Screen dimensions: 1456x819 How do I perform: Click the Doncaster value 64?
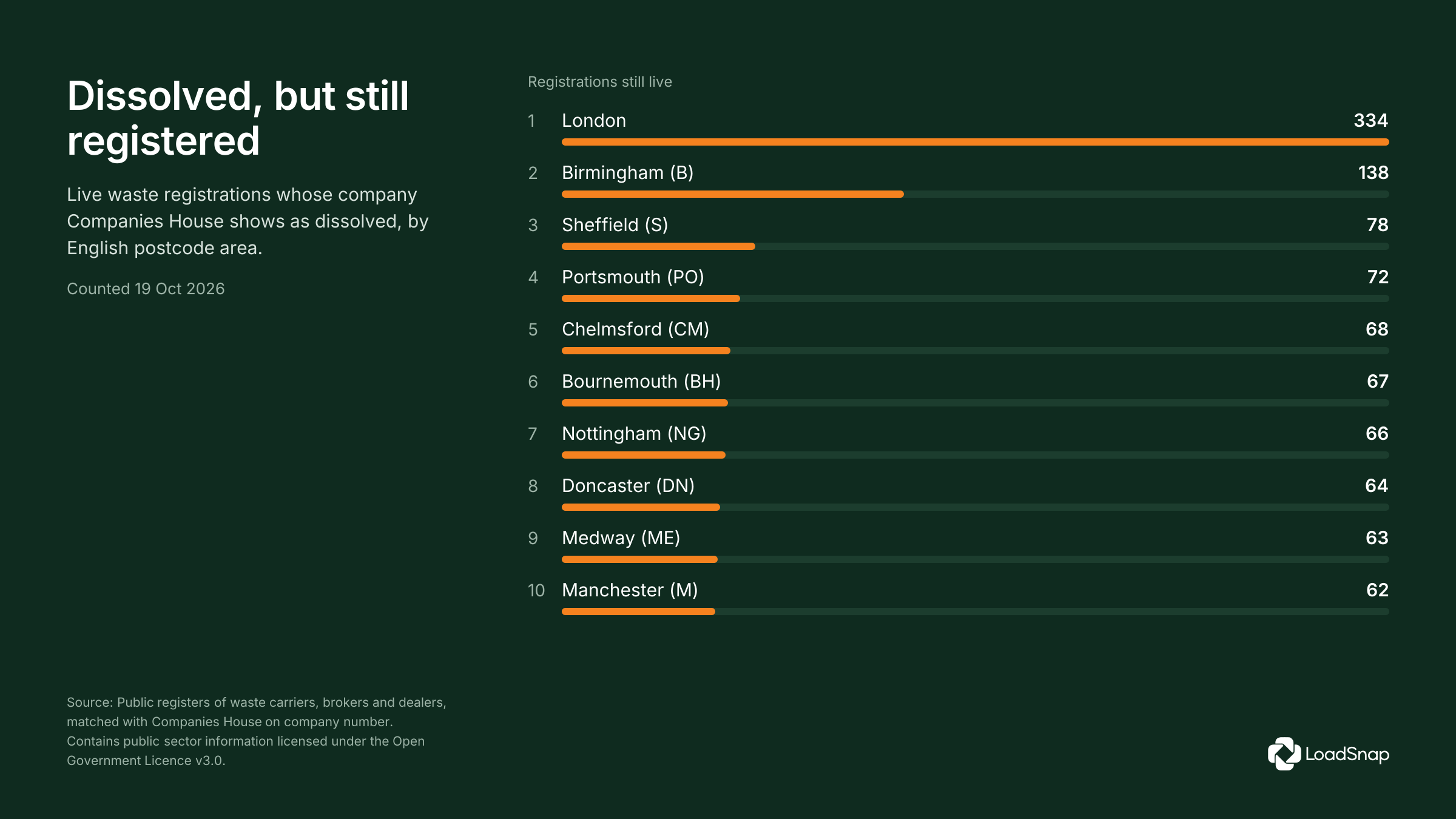point(1377,486)
